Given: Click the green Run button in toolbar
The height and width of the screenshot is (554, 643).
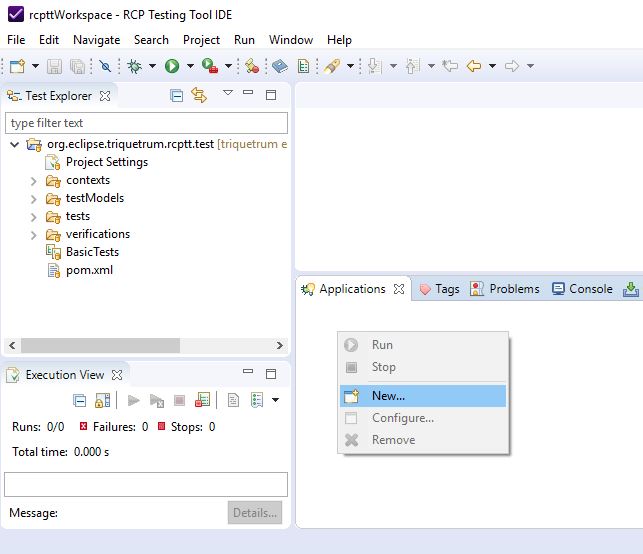Looking at the screenshot, I should point(172,66).
